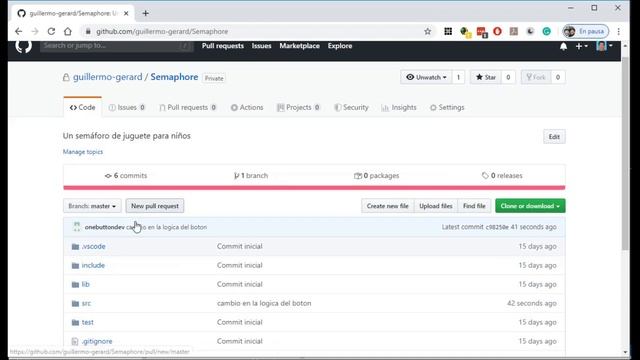This screenshot has width=640, height=360.
Task: Click the pink language color bar
Action: tap(314, 188)
